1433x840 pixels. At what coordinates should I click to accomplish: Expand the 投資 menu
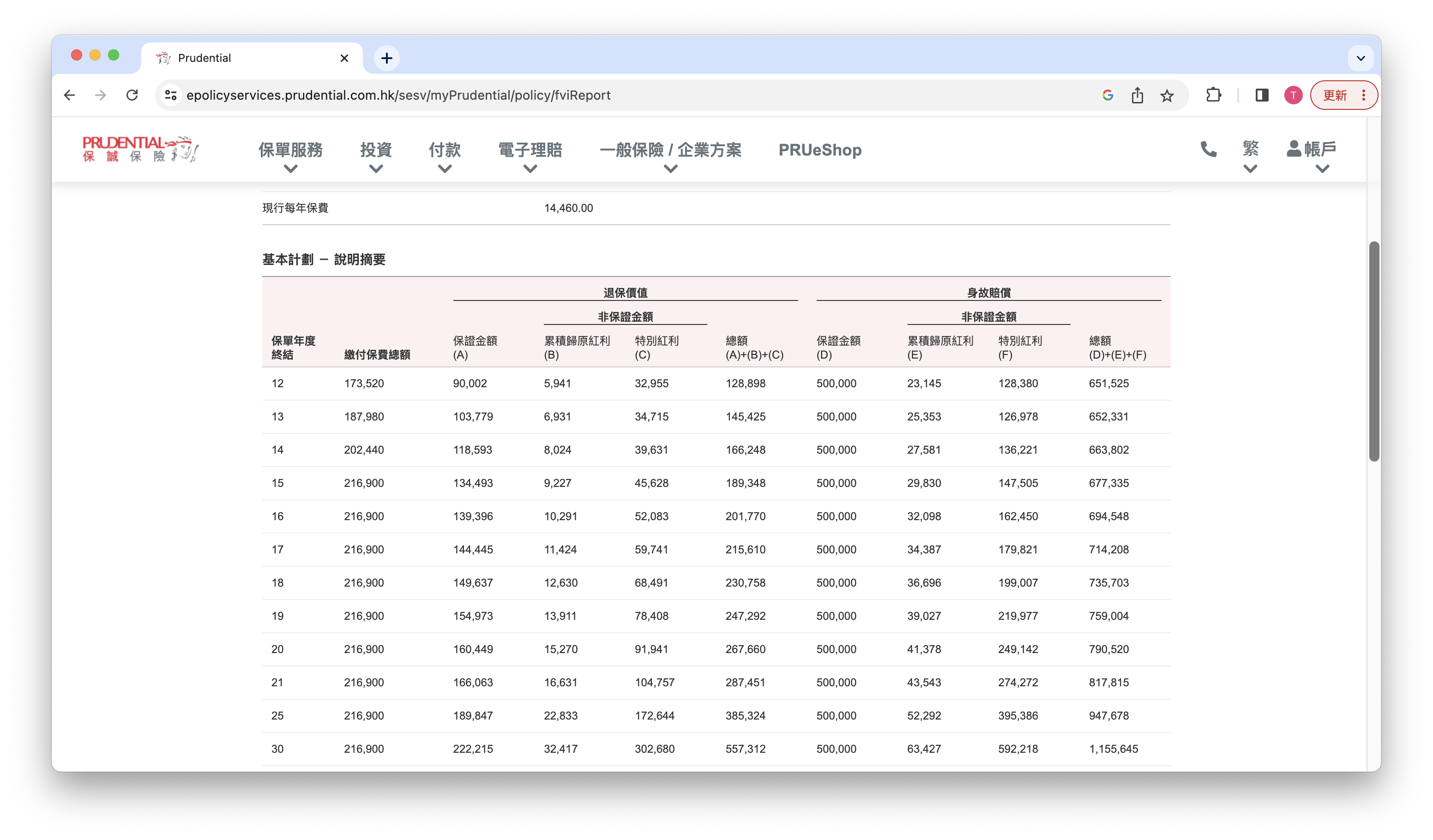376,150
